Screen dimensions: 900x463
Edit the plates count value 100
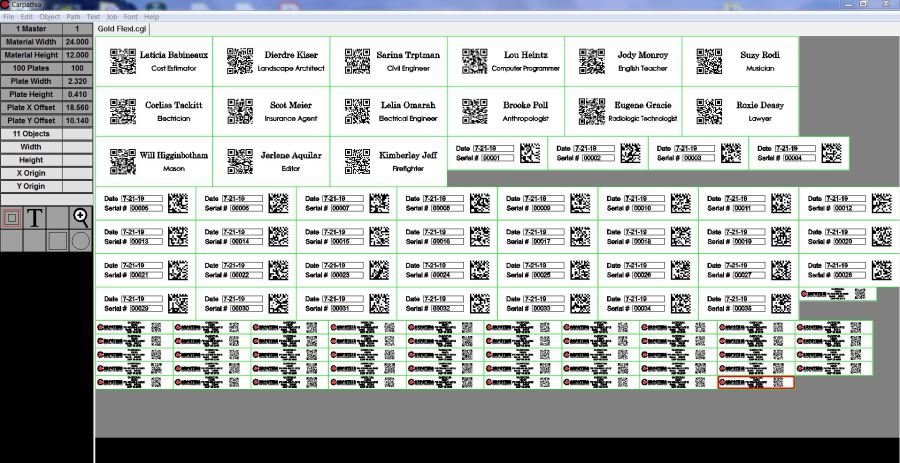point(77,68)
